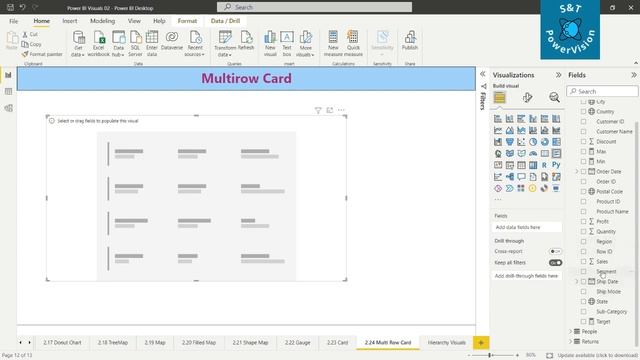Viewport: 640px width, 360px height.
Task: Click the Publish icon
Action: tap(410, 41)
